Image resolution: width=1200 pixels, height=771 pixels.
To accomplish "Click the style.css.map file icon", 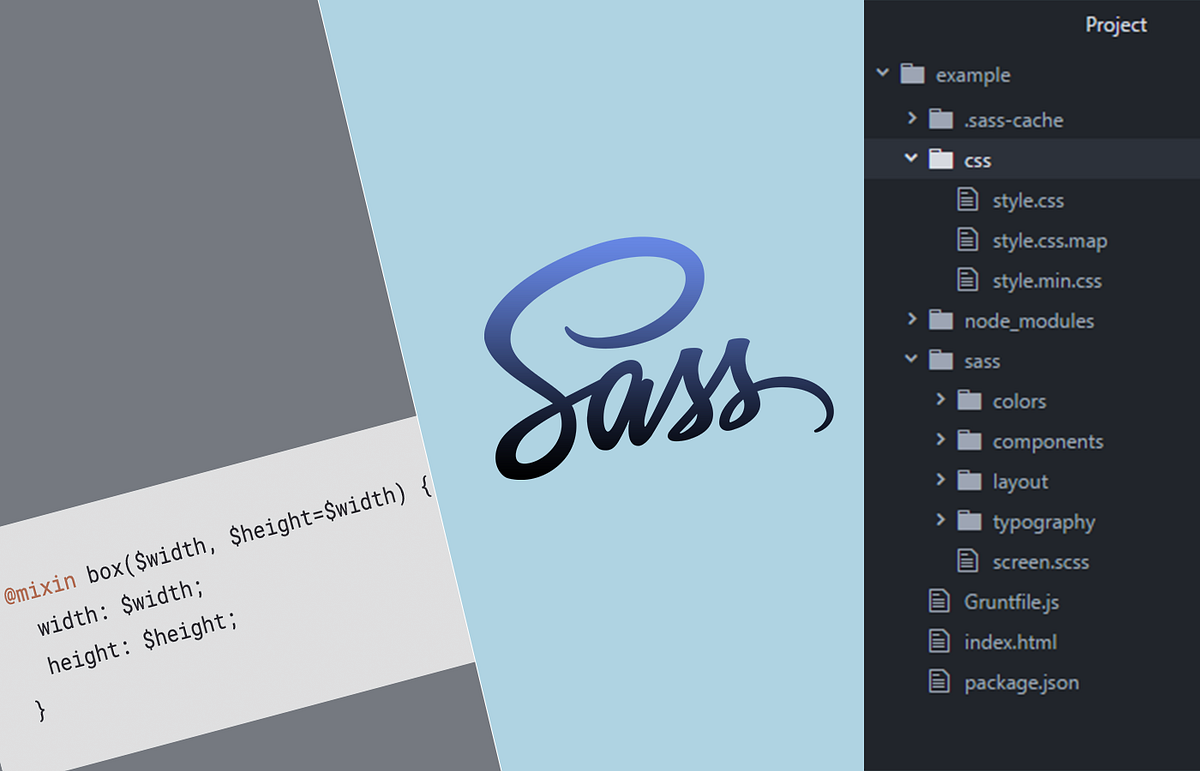I will coord(968,240).
